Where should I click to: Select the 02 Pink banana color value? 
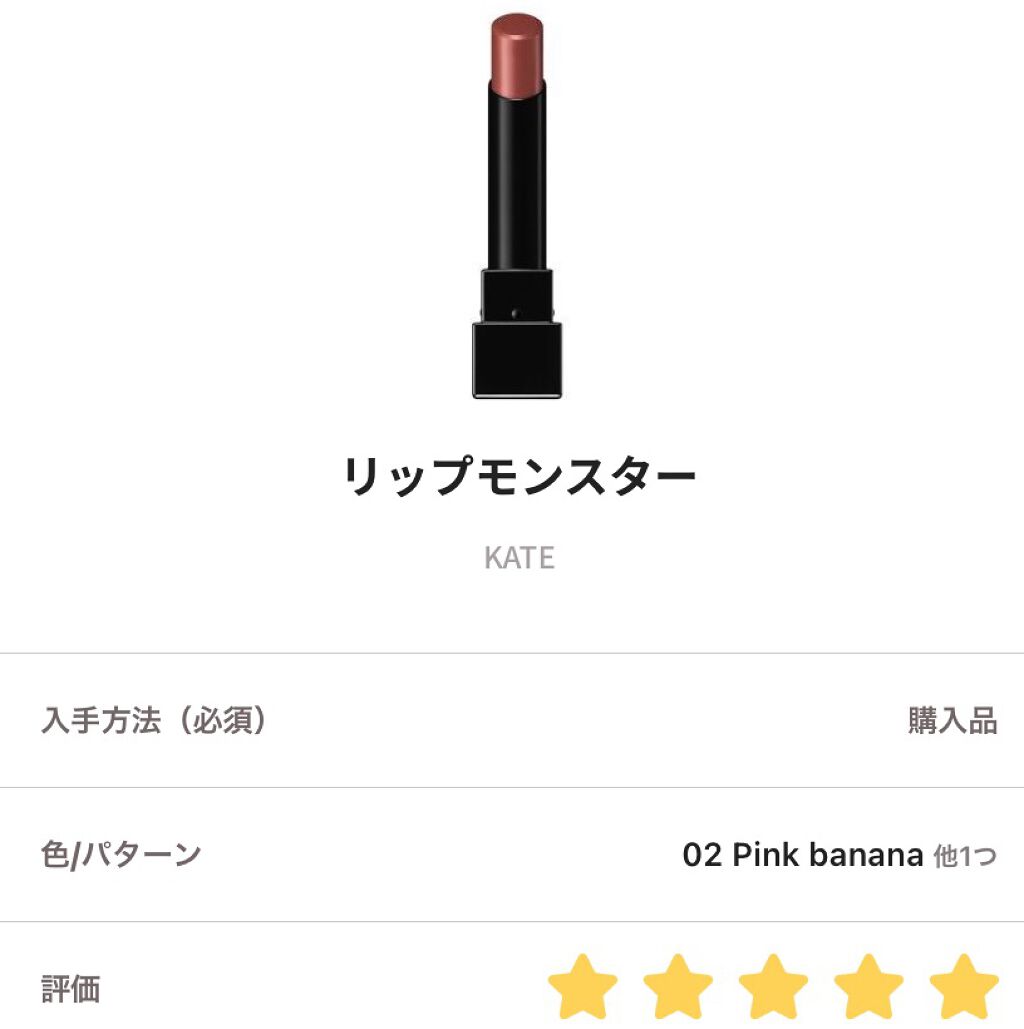tap(803, 854)
